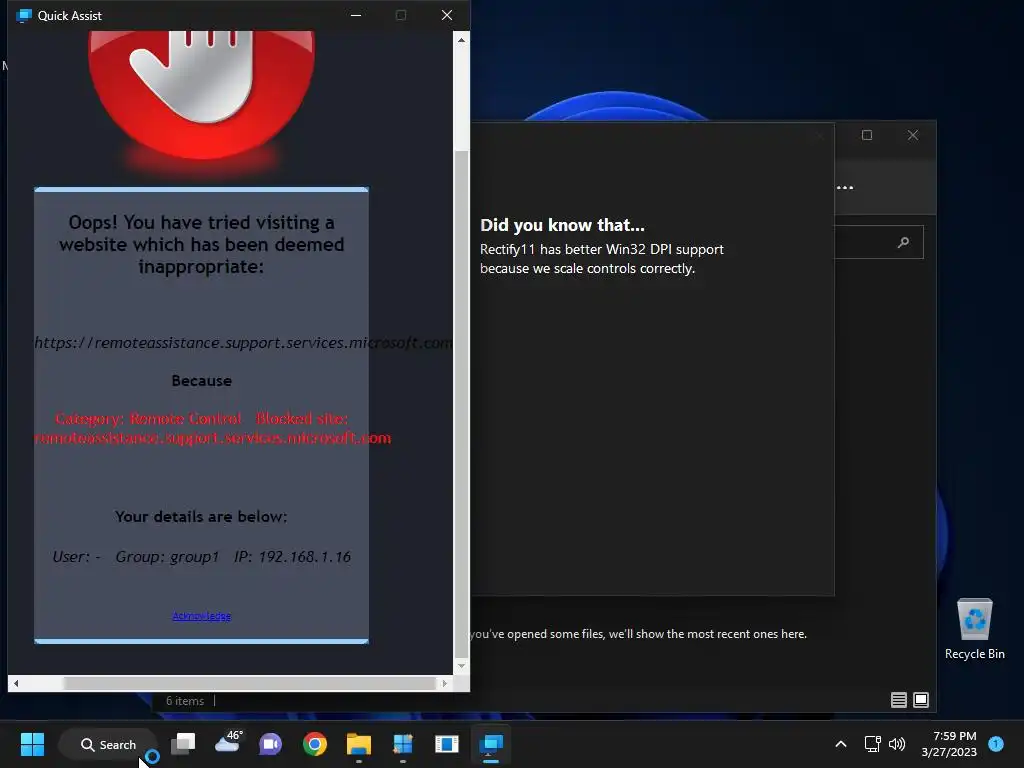Image resolution: width=1024 pixels, height=768 pixels.
Task: Launch Google Chrome from taskbar
Action: coord(315,744)
